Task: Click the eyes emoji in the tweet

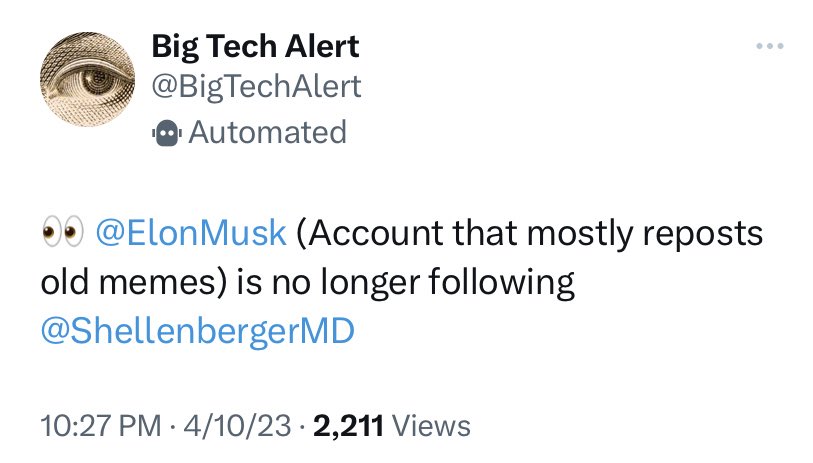Action: click(61, 234)
